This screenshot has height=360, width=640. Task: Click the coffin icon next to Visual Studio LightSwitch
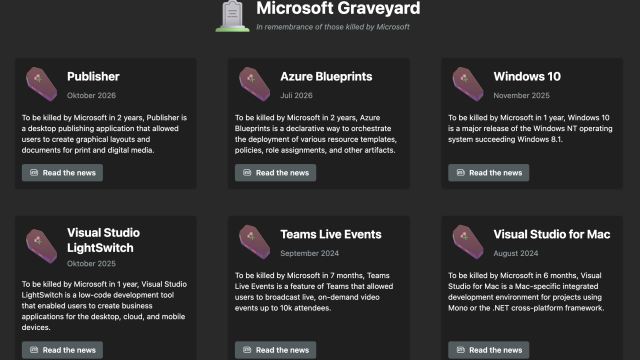(x=41, y=246)
